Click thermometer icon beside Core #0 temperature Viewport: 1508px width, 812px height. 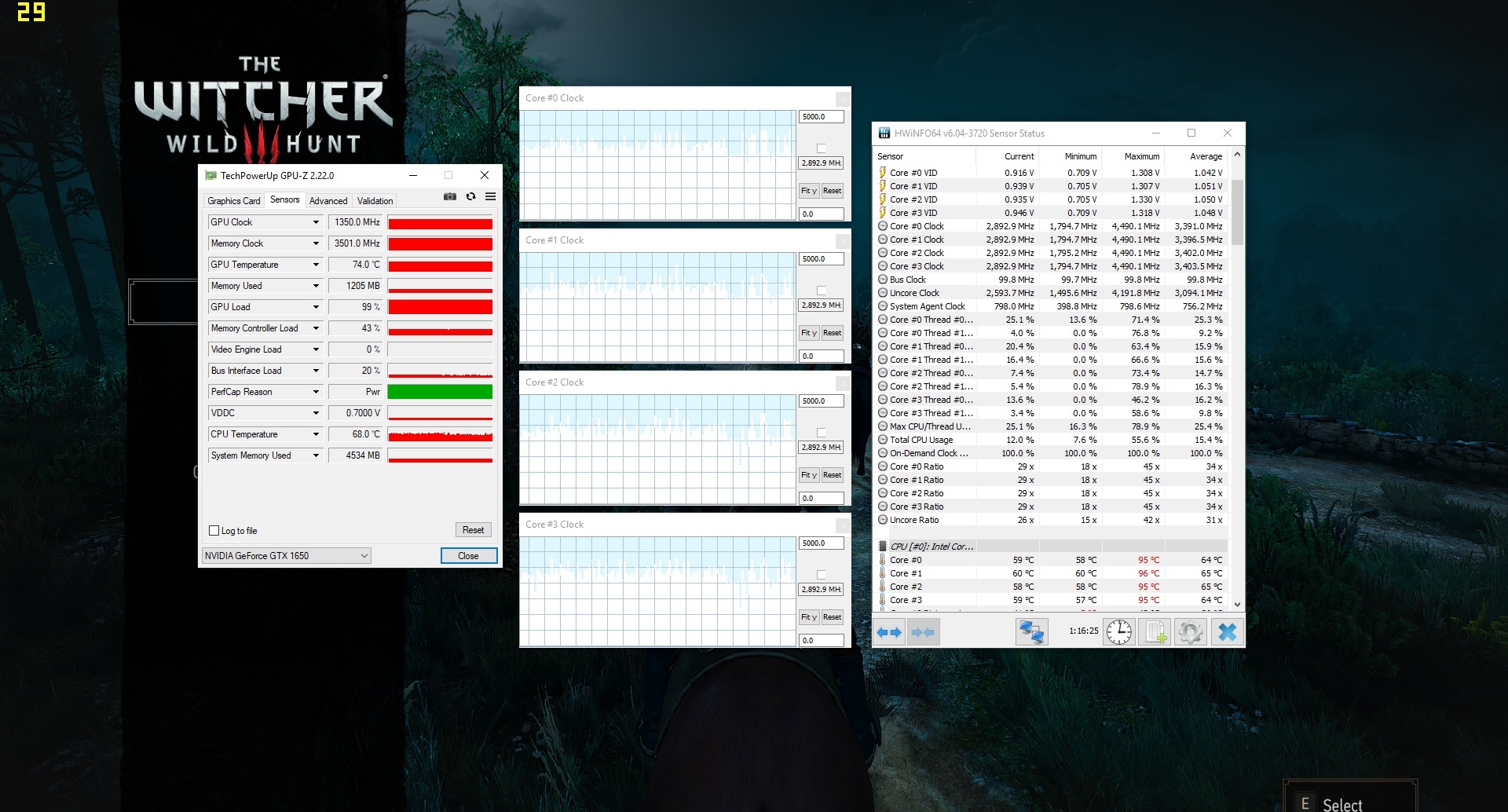click(x=883, y=560)
